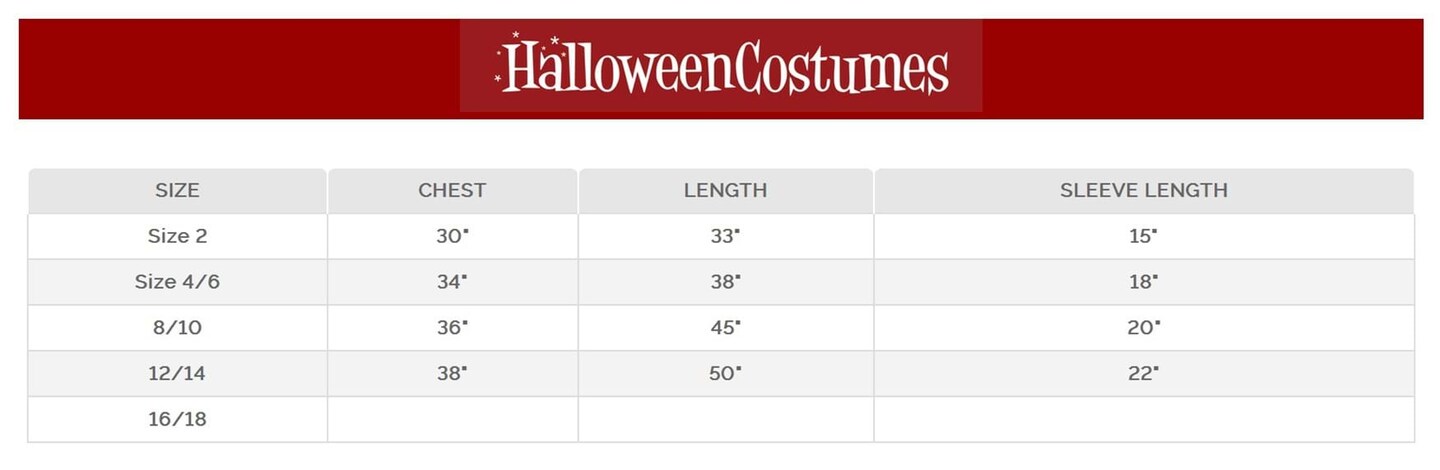The width and height of the screenshot is (1440, 470).
Task: Select the Size 4/6 row label
Action: tap(177, 282)
